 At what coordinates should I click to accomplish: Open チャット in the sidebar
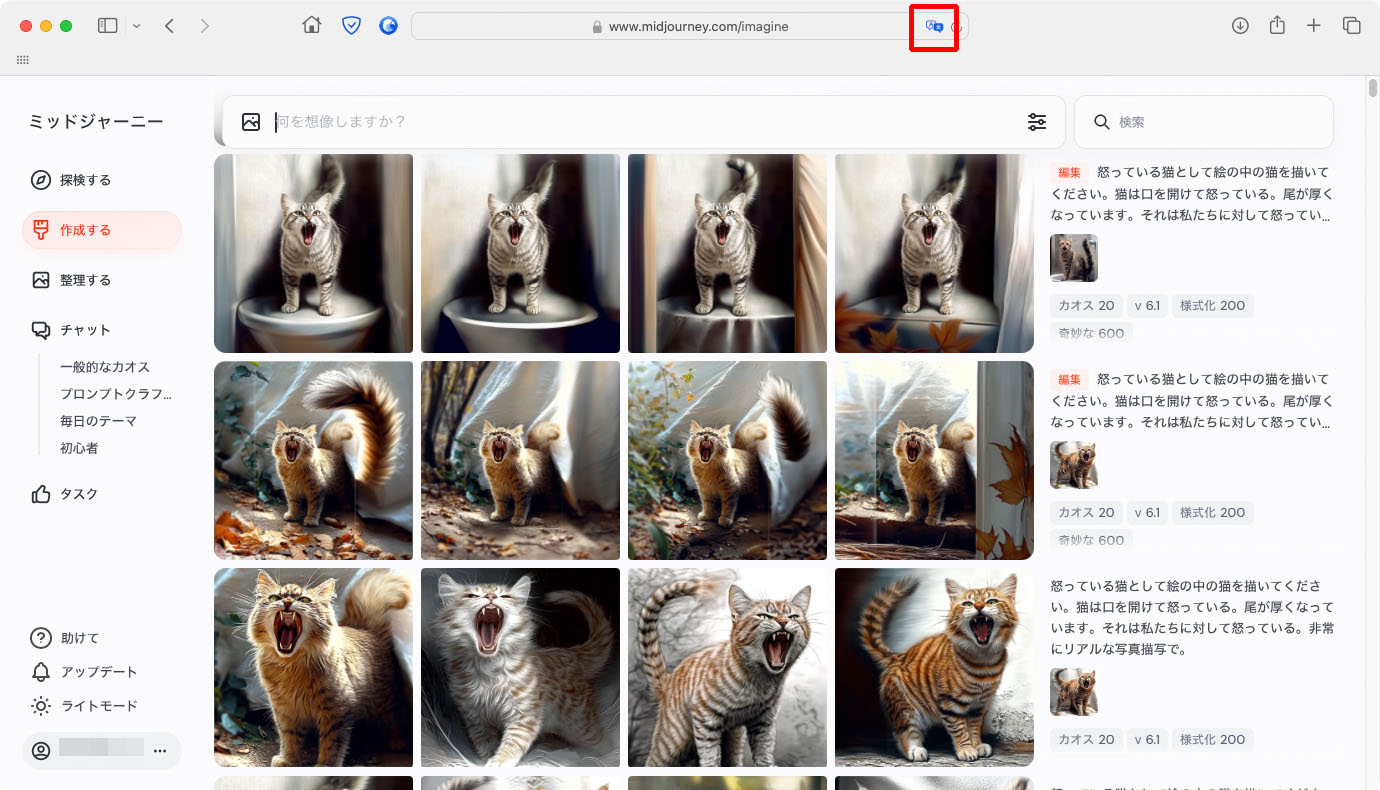[x=102, y=330]
